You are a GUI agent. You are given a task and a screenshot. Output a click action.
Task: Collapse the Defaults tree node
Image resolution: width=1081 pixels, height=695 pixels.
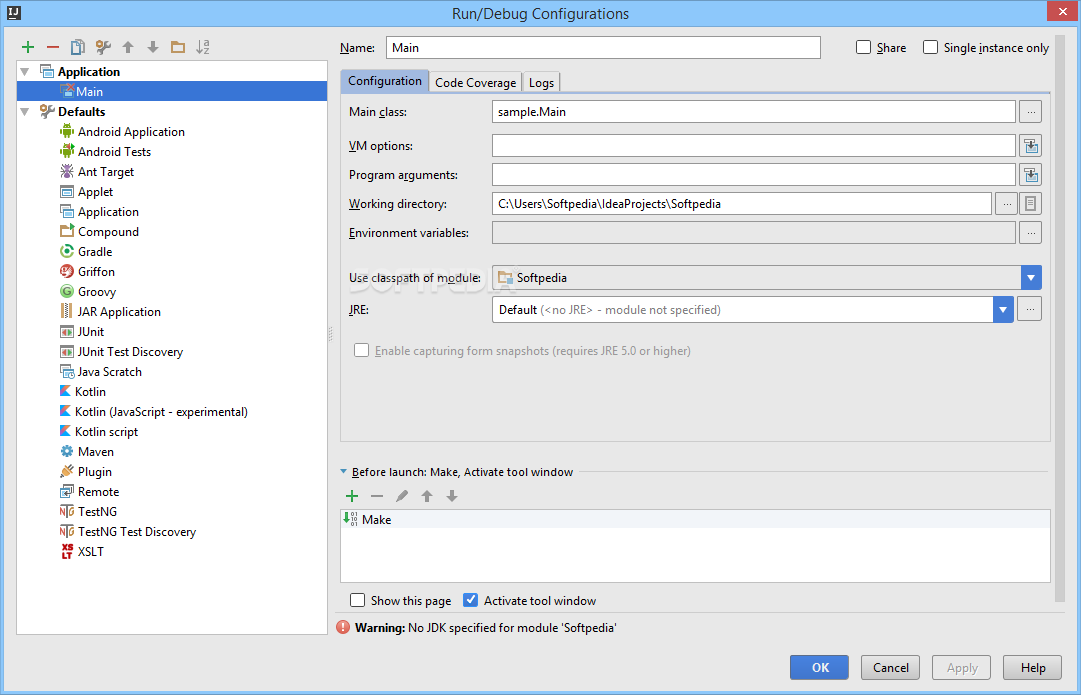tap(26, 112)
